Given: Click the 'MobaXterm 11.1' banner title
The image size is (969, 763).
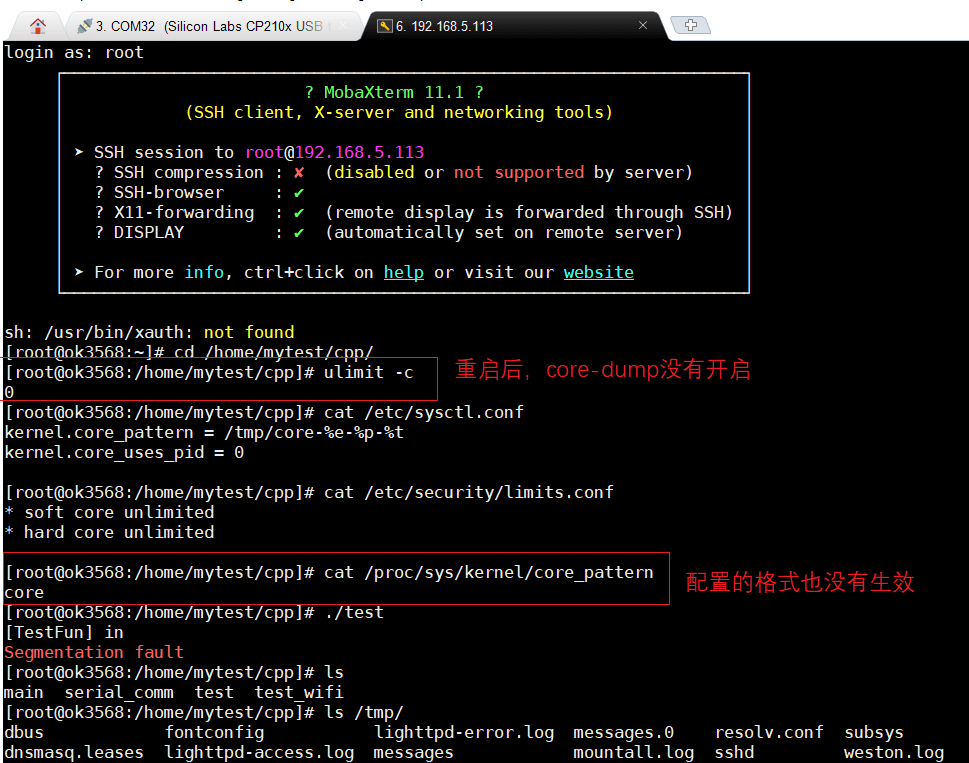Looking at the screenshot, I should pyautogui.click(x=394, y=92).
